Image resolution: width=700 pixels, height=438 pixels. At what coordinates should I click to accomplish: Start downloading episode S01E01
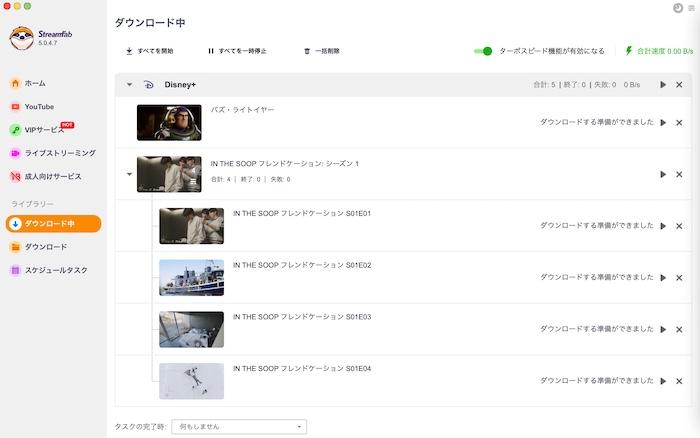click(663, 226)
